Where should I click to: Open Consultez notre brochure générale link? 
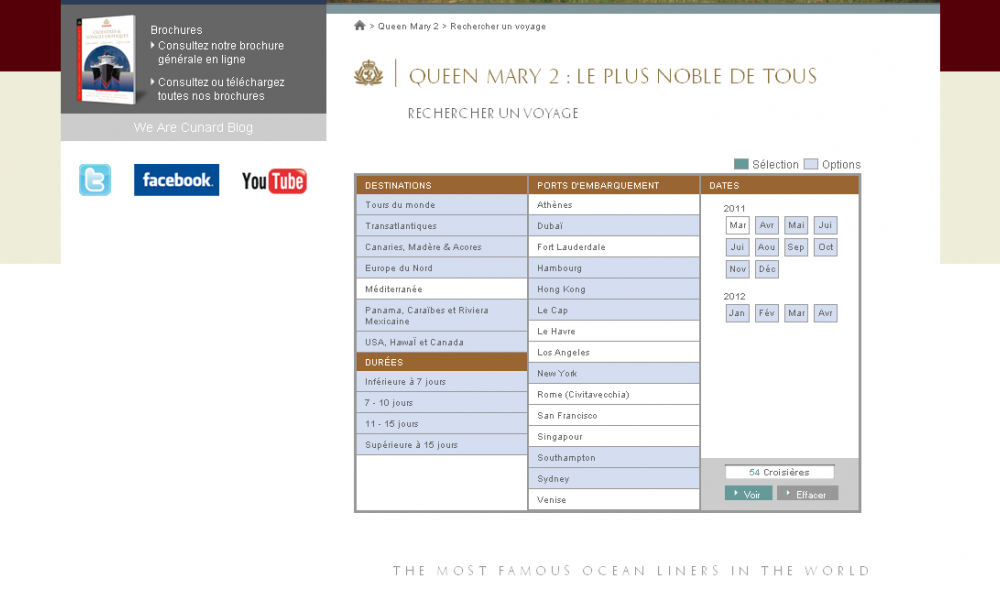[x=220, y=53]
